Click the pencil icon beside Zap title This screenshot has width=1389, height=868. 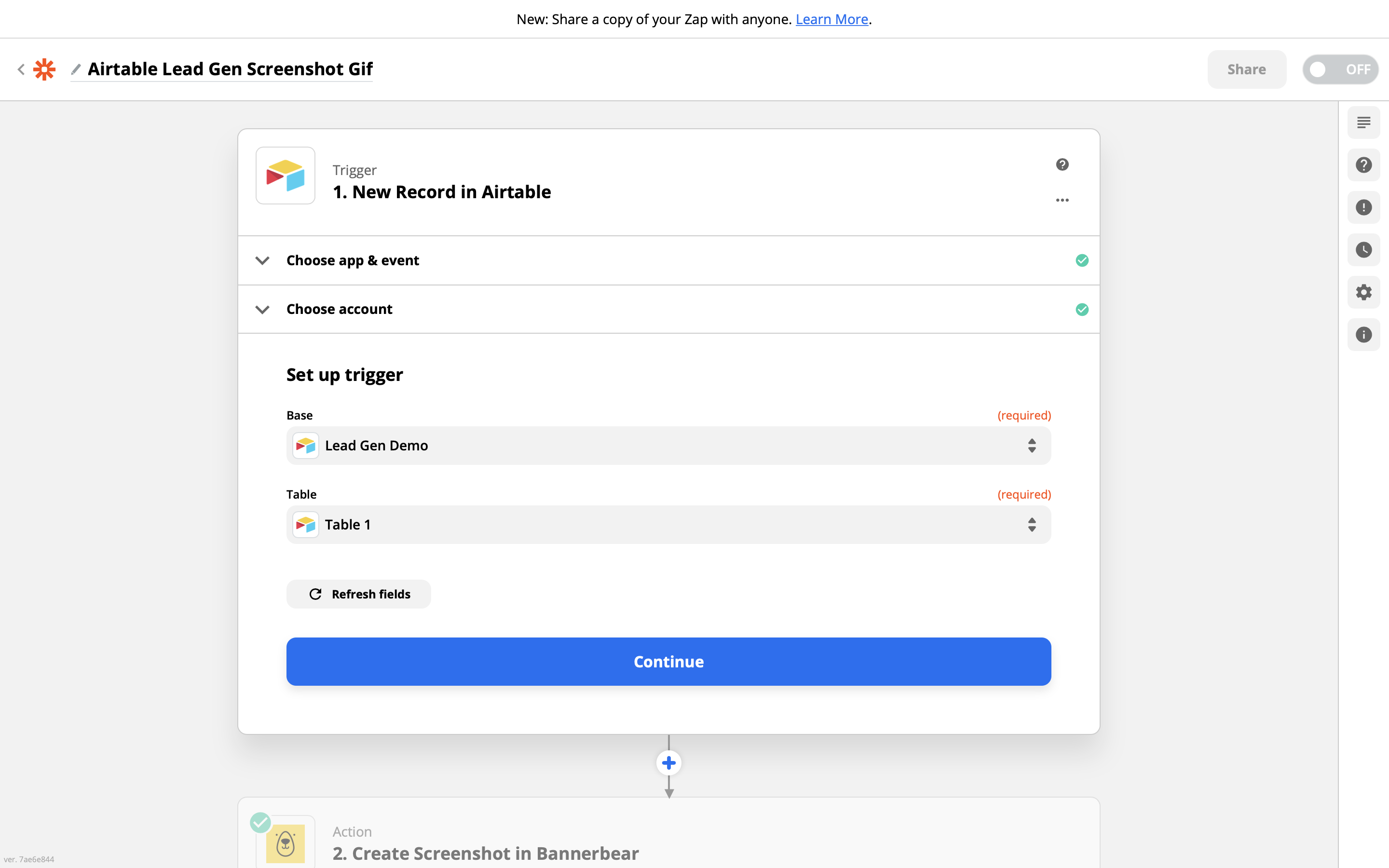76,69
